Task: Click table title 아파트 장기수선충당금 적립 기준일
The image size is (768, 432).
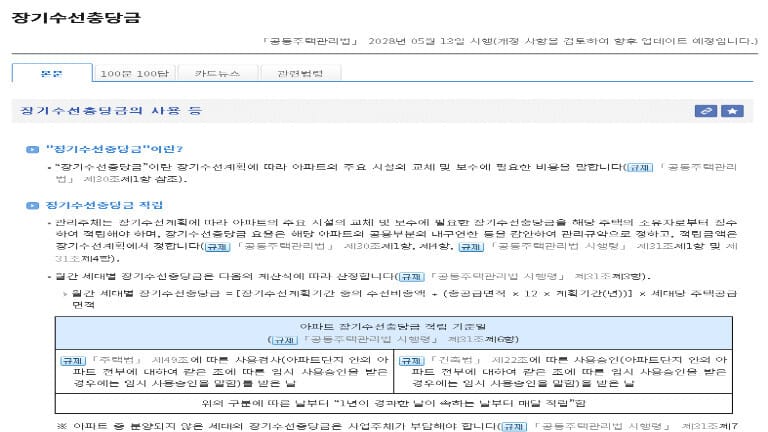Action: click(x=393, y=326)
